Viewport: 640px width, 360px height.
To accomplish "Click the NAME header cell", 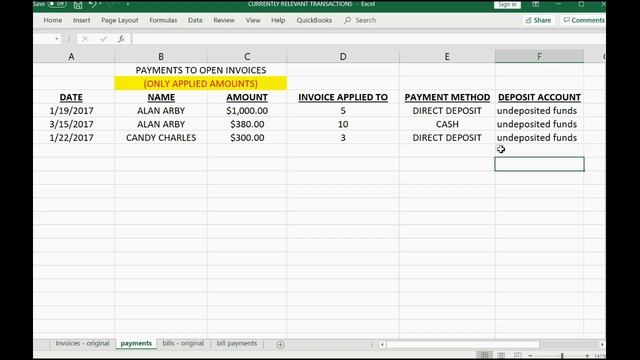I will tap(161, 97).
